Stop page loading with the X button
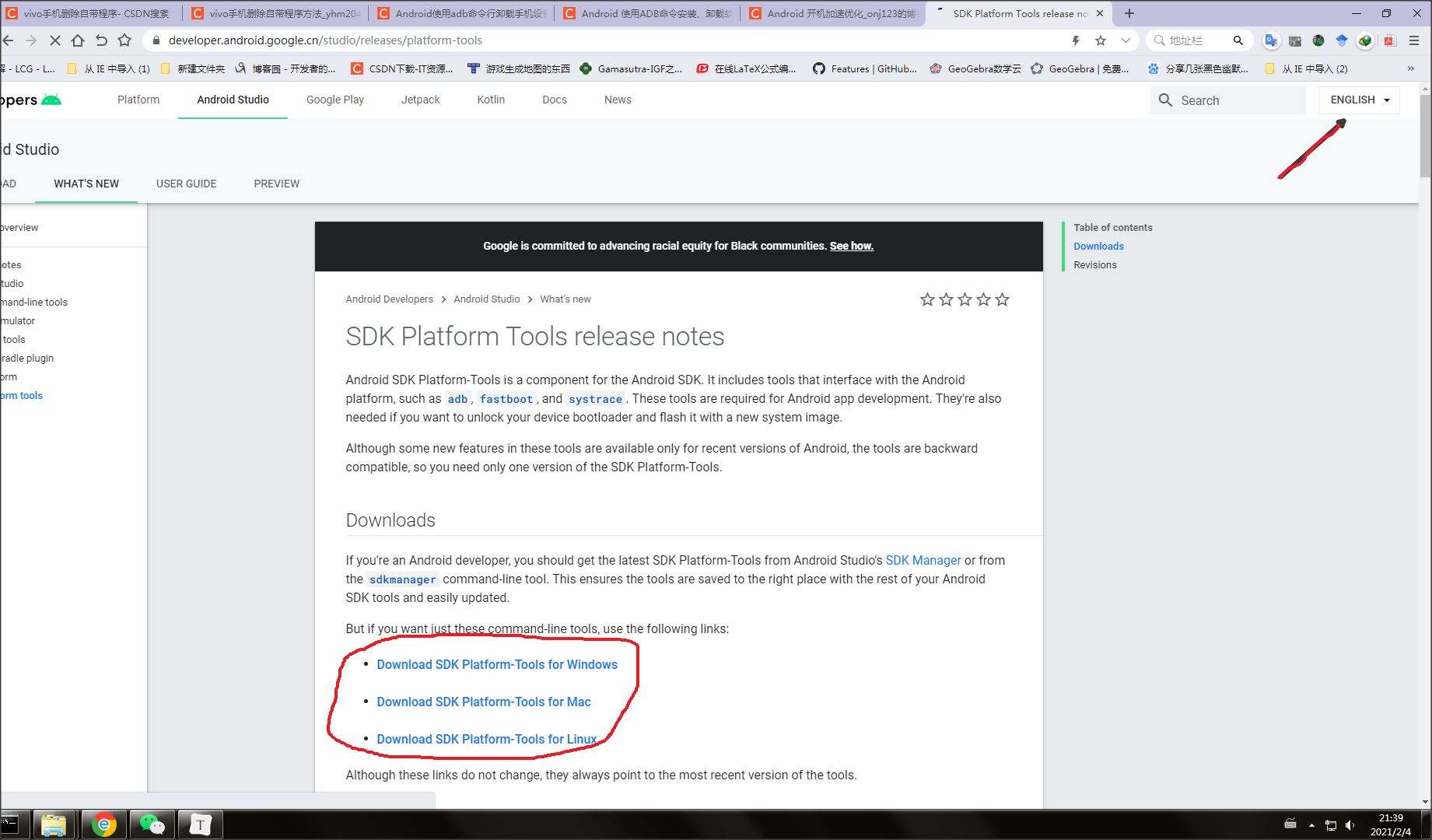 [54, 40]
